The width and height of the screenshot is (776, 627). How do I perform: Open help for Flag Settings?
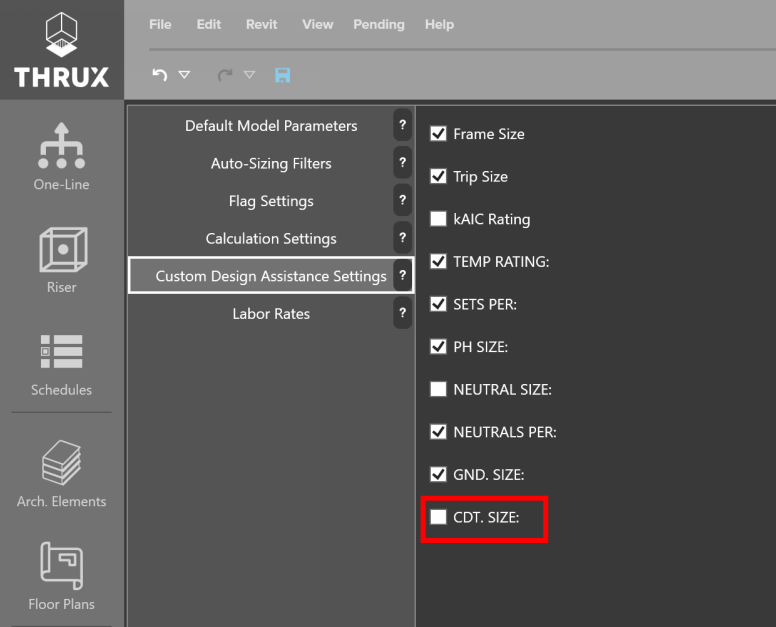point(403,200)
